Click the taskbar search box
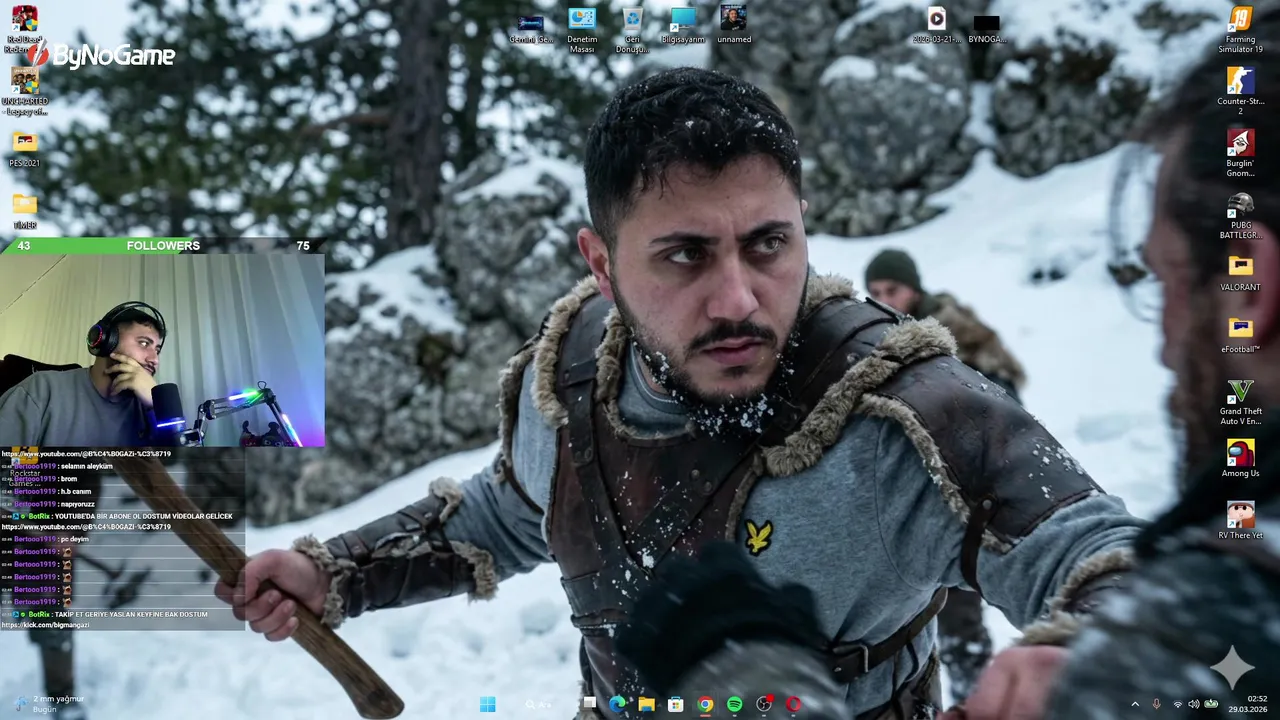Image resolution: width=1280 pixels, height=720 pixels. click(x=538, y=704)
